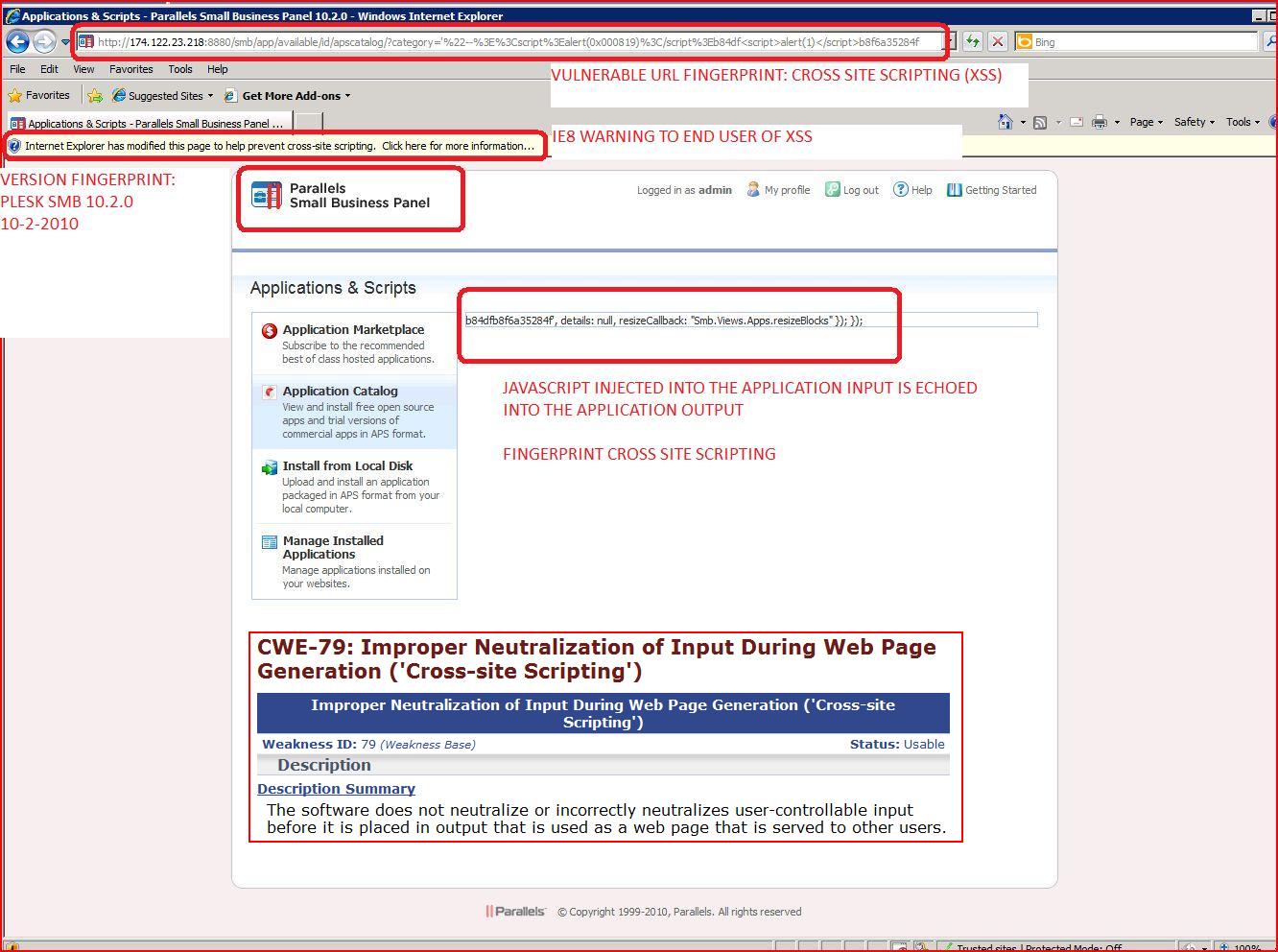Click the Parallels Small Business Panel logo
The width and height of the screenshot is (1278, 952).
click(x=341, y=196)
